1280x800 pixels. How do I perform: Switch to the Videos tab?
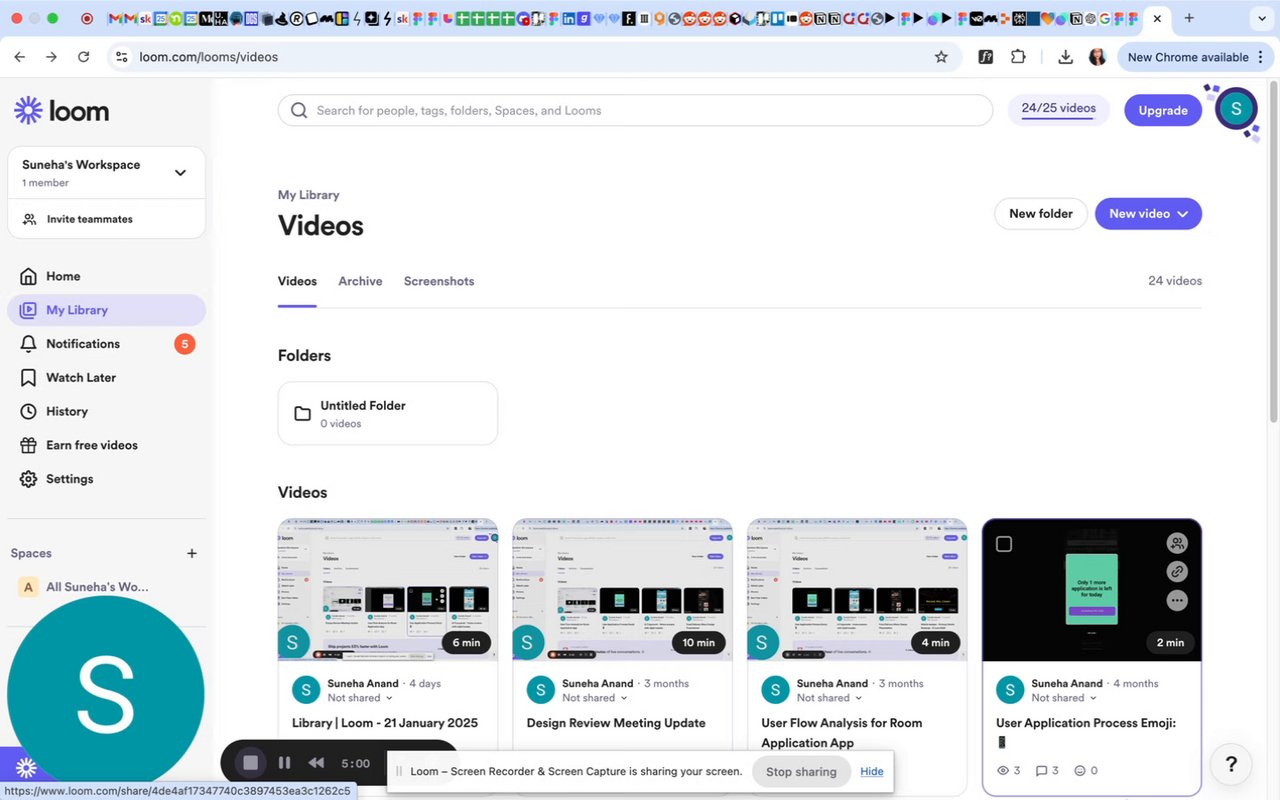(x=297, y=281)
